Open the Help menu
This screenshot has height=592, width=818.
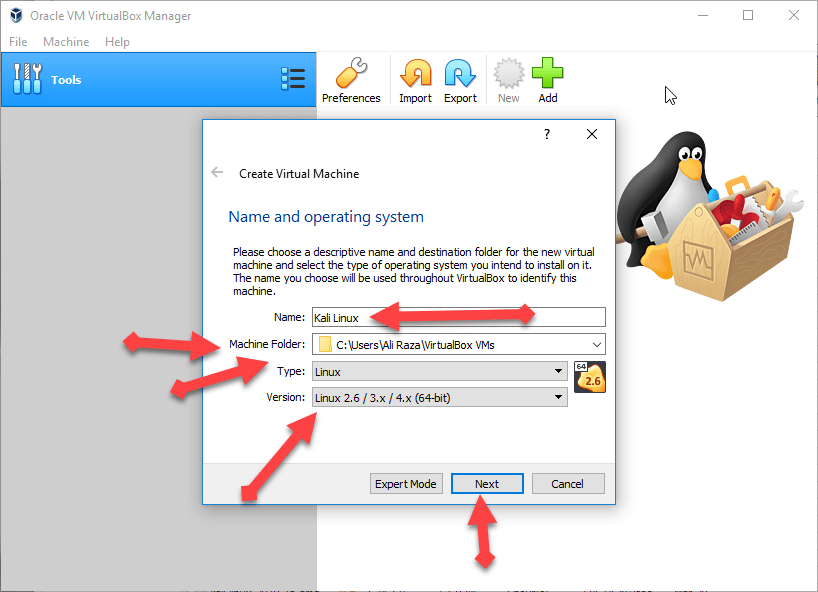[117, 42]
